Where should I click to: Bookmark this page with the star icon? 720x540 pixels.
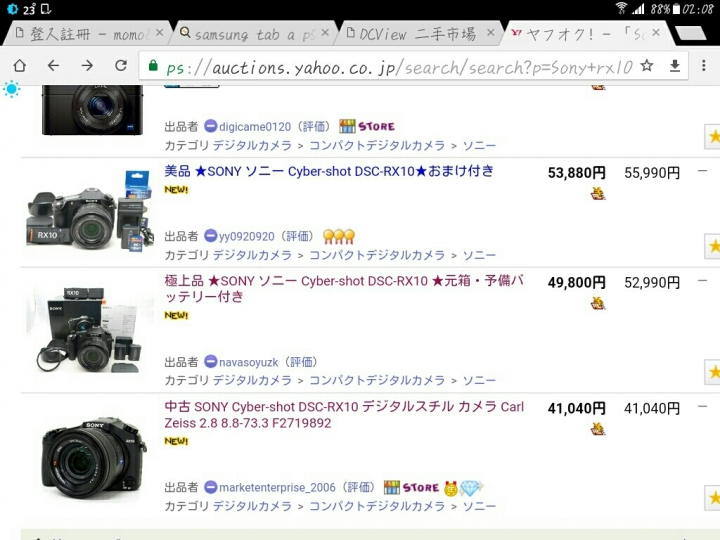pos(647,66)
